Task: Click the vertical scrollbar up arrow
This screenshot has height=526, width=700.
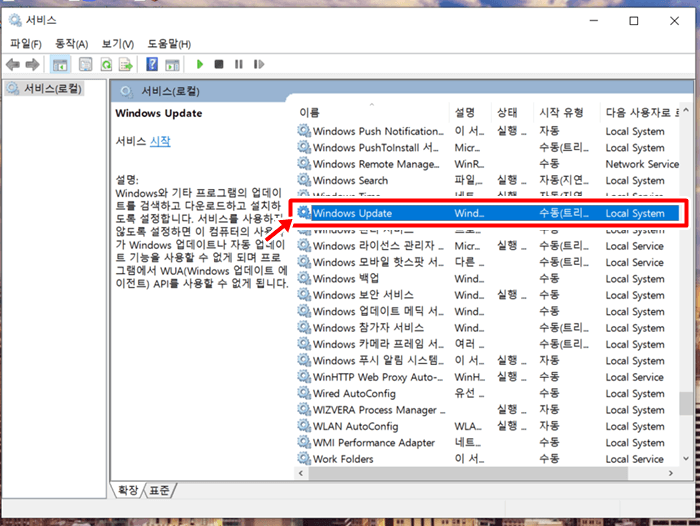Action: (x=686, y=110)
